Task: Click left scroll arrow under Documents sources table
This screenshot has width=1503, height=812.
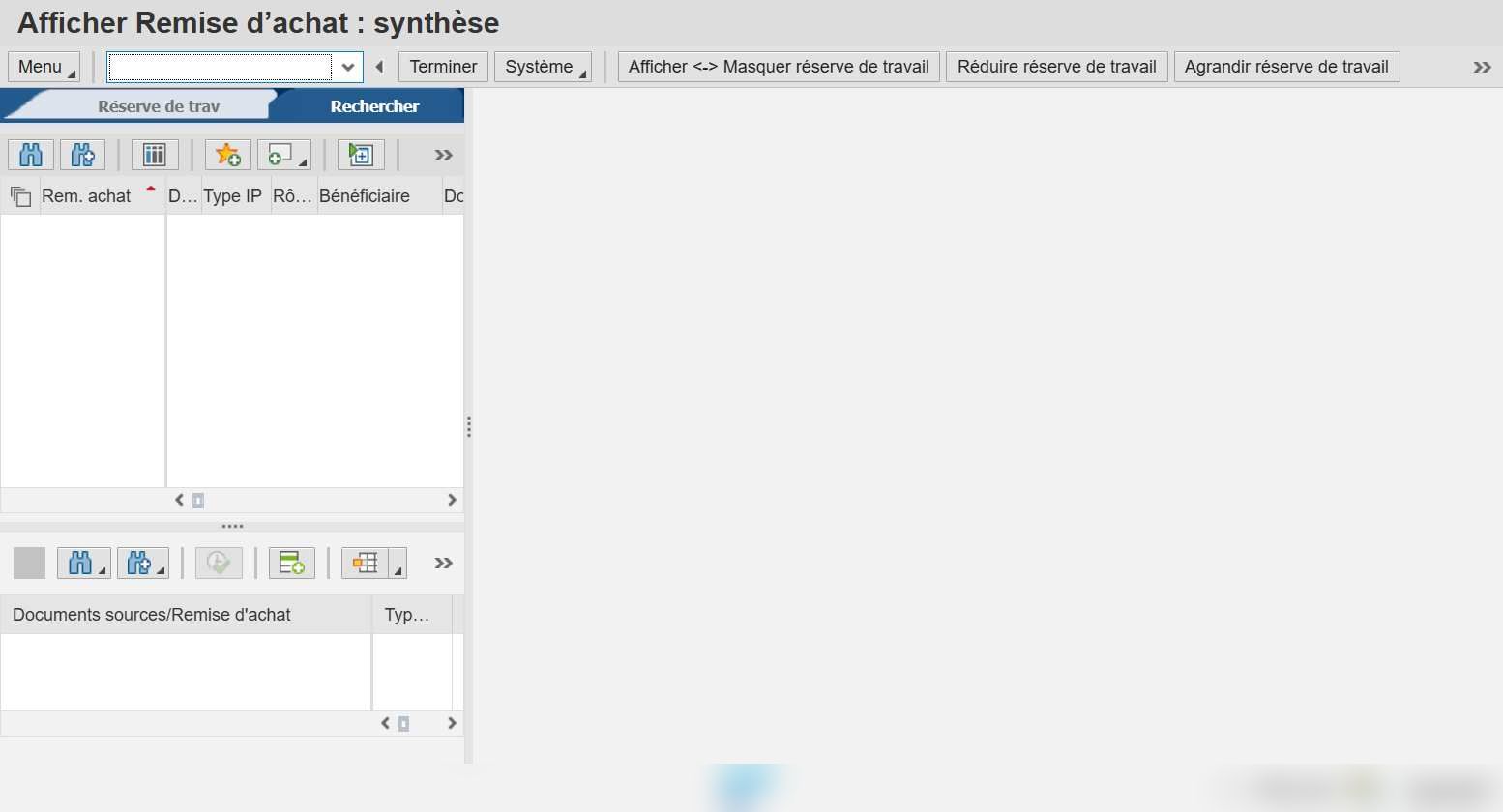Action: coord(385,723)
